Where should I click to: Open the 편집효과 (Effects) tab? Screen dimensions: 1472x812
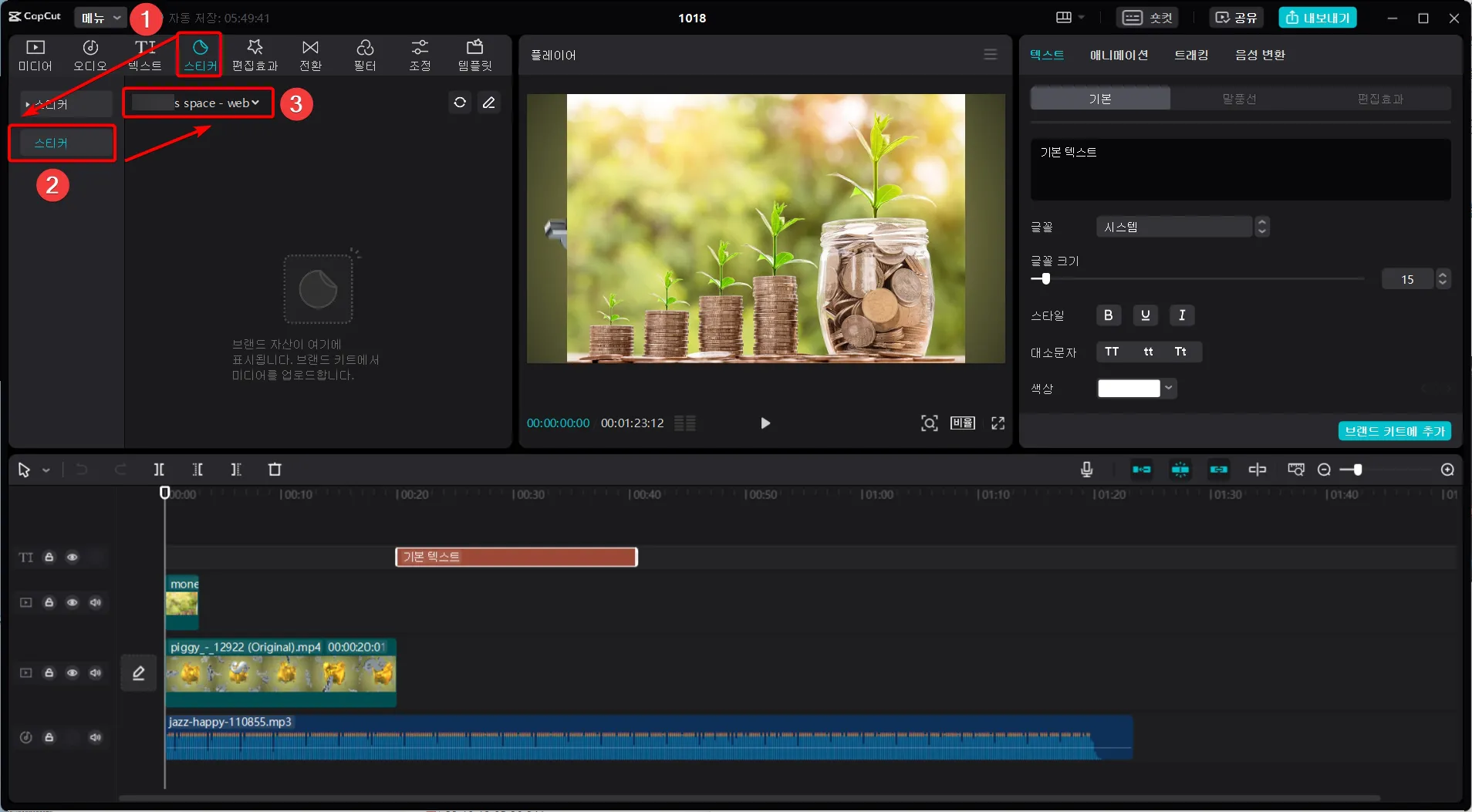pyautogui.click(x=255, y=56)
